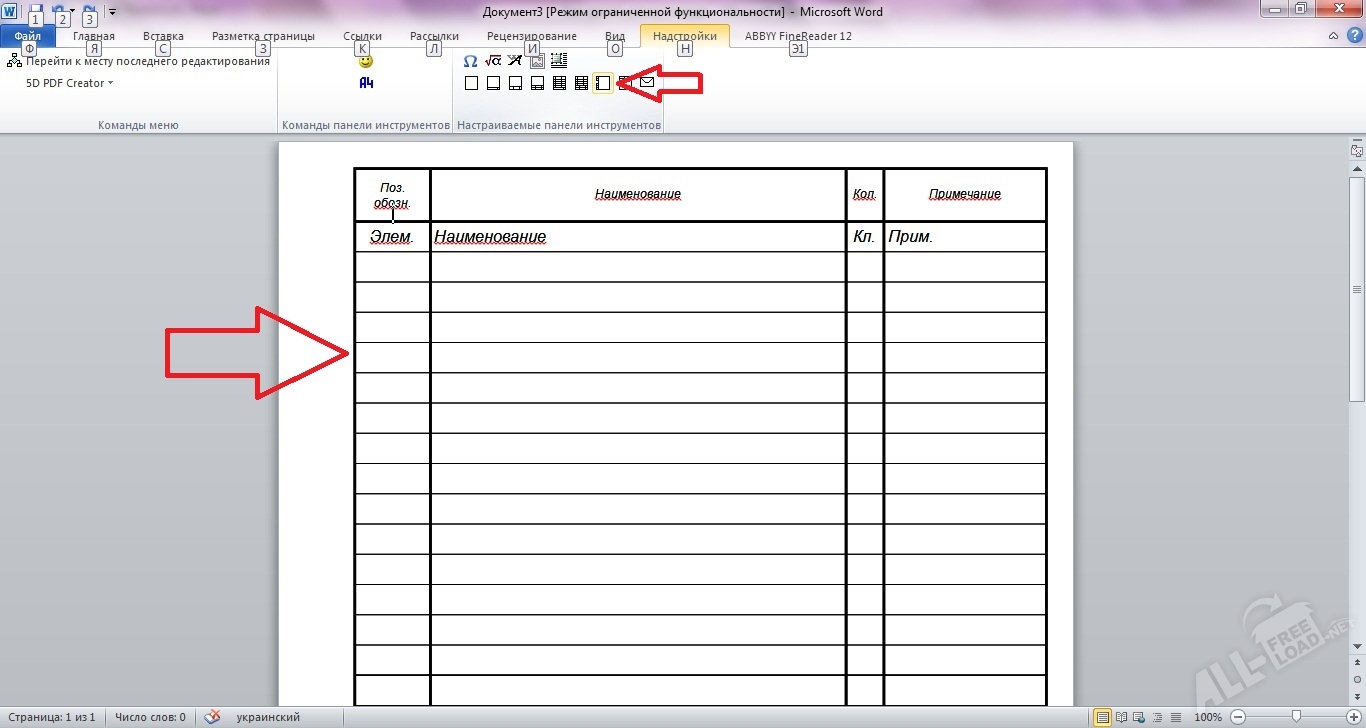Click the highlighted frame template icon
This screenshot has height=728, width=1366.
click(x=603, y=83)
